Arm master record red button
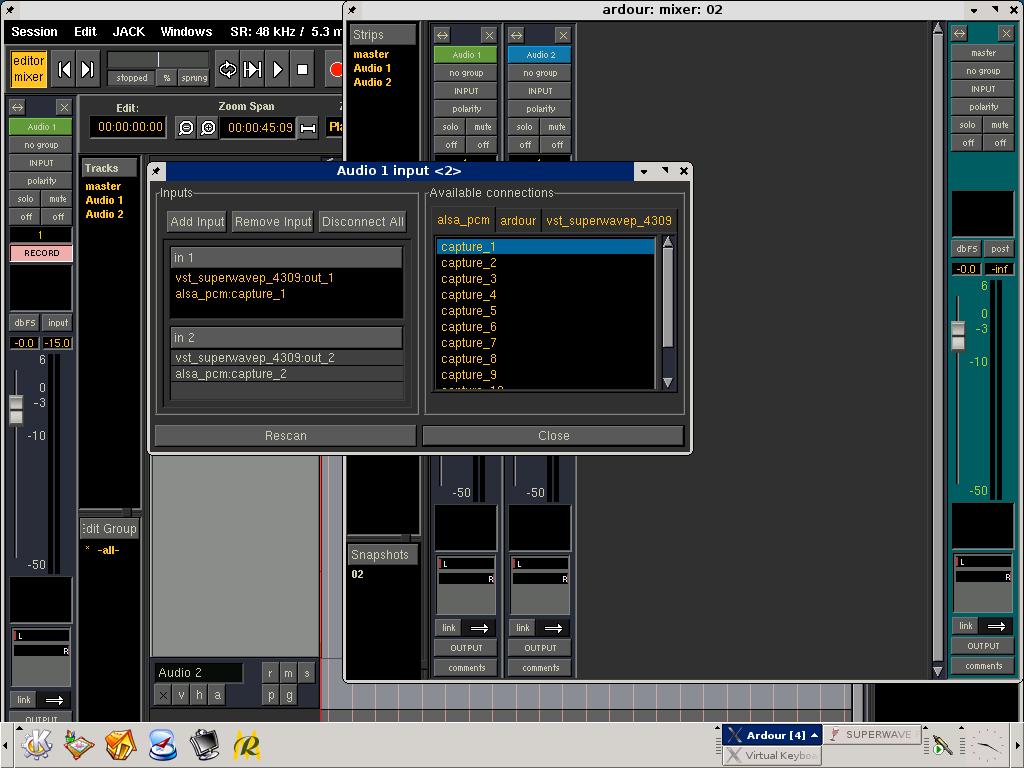 tap(336, 69)
